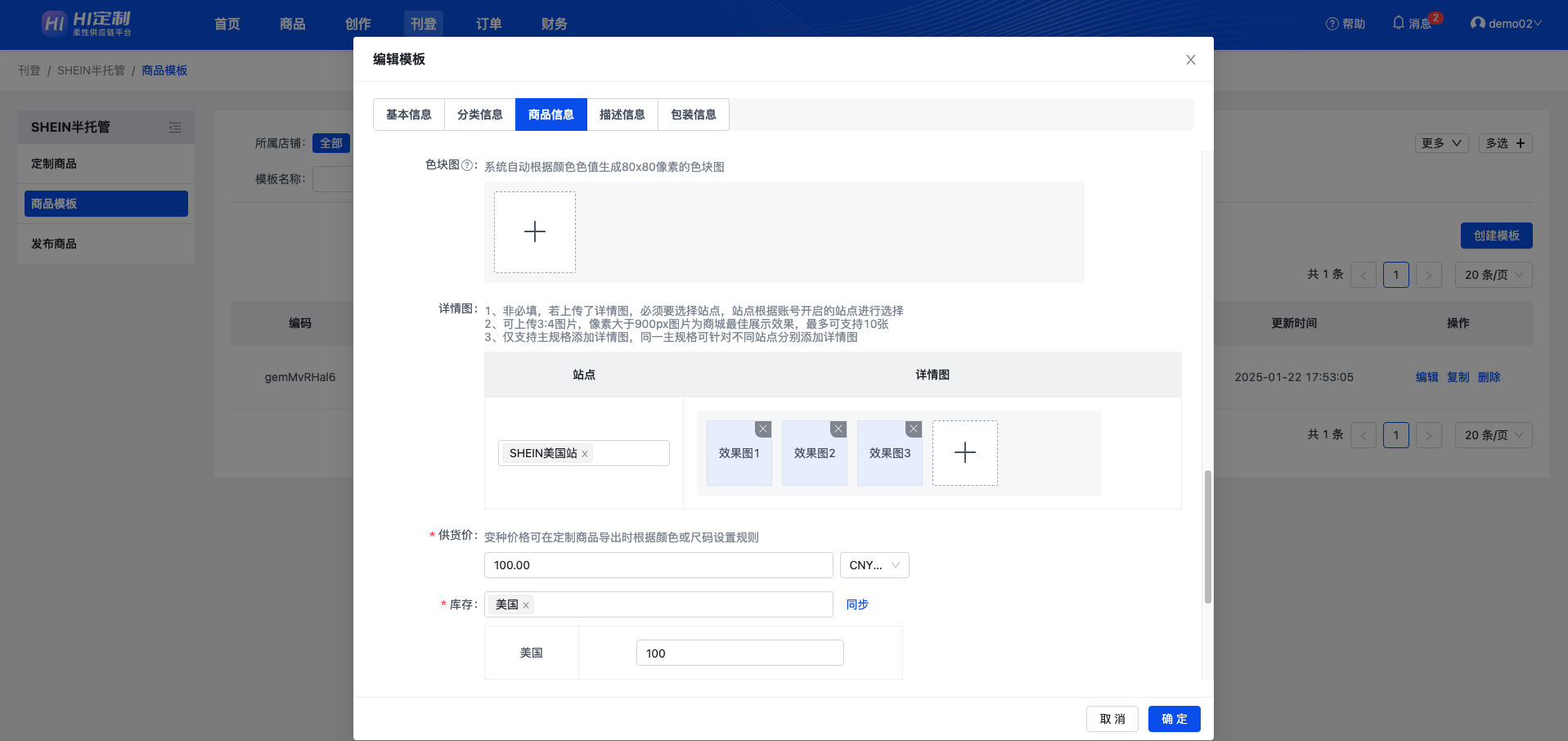Open 财务 in the top navigation

pos(555,24)
